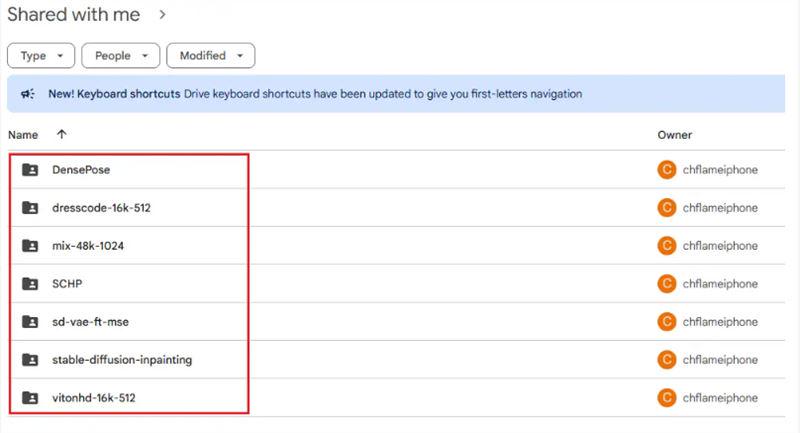Click the Owner column header
Image resolution: width=800 pixels, height=433 pixels.
coord(674,135)
